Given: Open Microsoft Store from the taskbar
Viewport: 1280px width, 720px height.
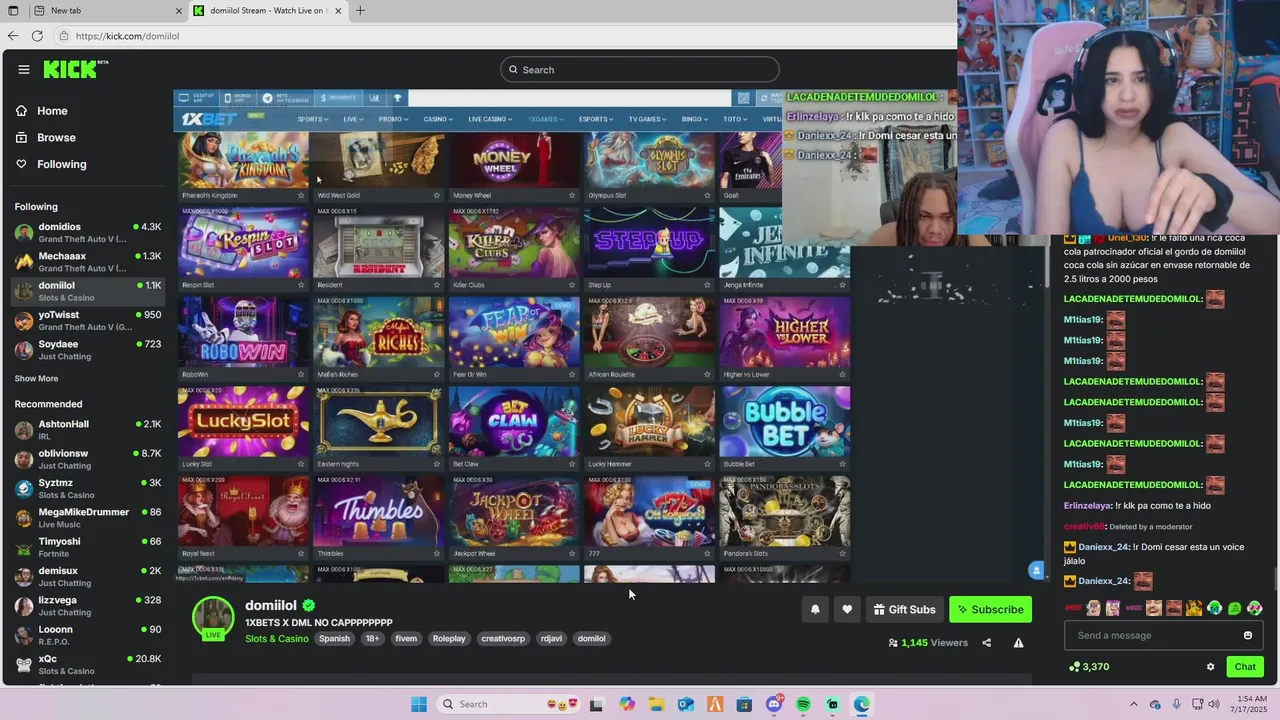Looking at the screenshot, I should coord(744,704).
